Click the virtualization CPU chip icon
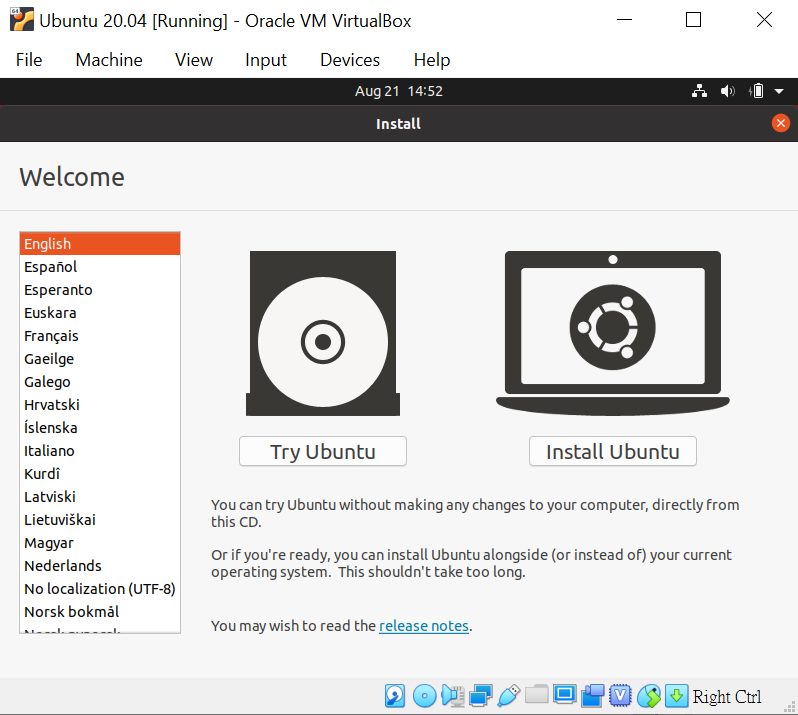The height and width of the screenshot is (715, 798). click(x=620, y=696)
